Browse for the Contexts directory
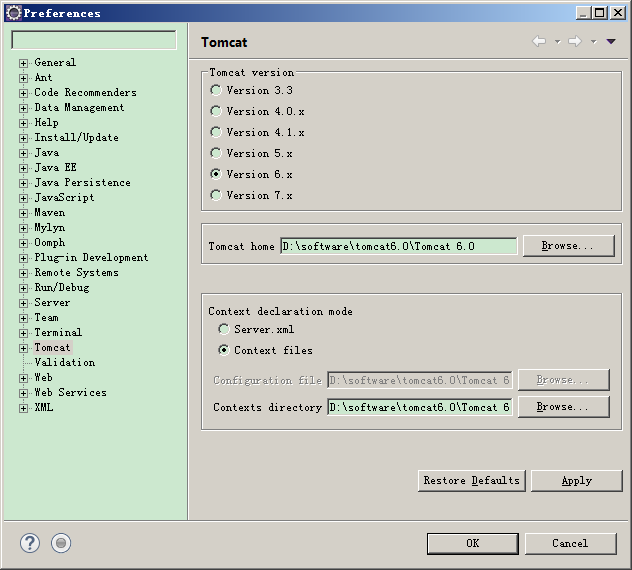The width and height of the screenshot is (632, 570). click(x=563, y=407)
